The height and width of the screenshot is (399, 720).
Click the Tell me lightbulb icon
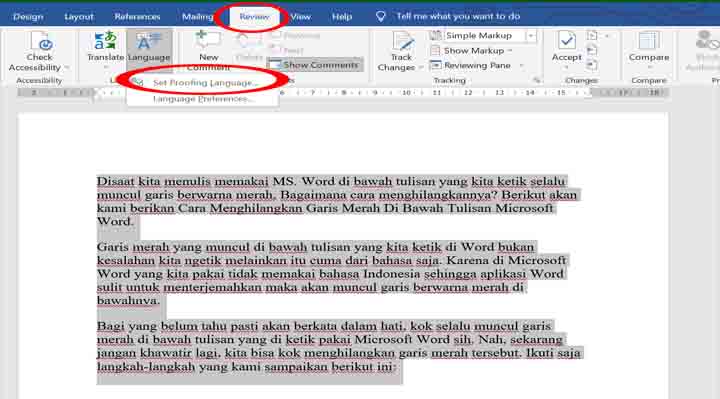pos(381,17)
